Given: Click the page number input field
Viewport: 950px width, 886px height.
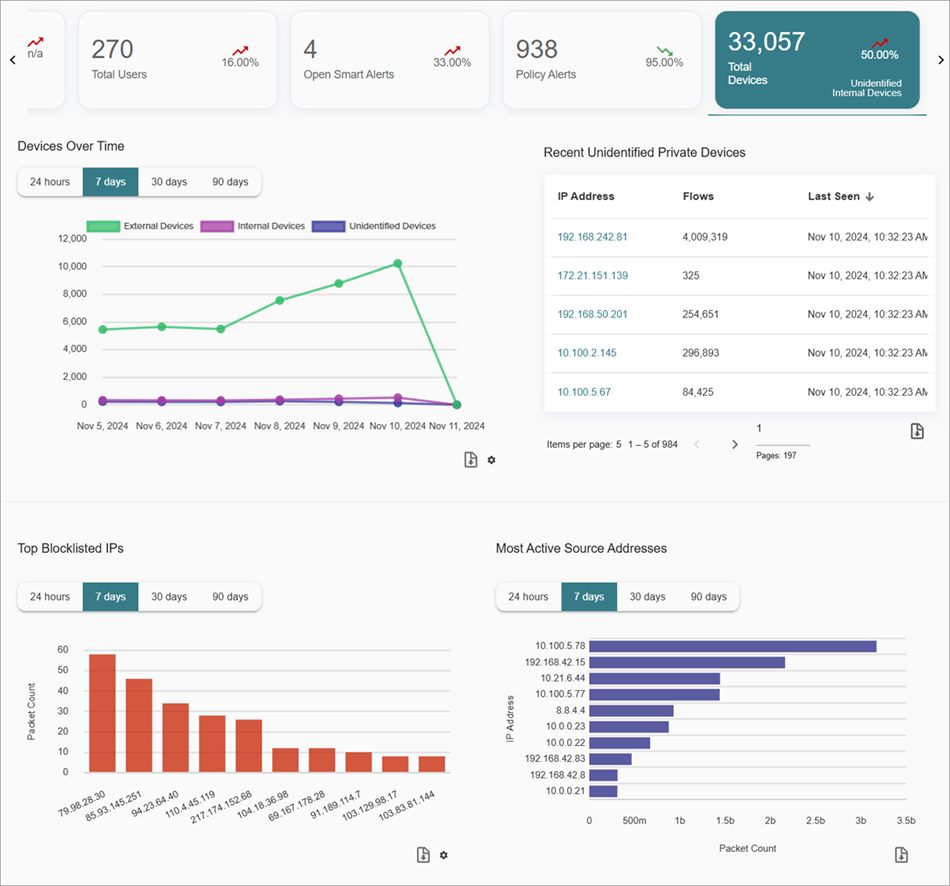Looking at the screenshot, I should (783, 431).
